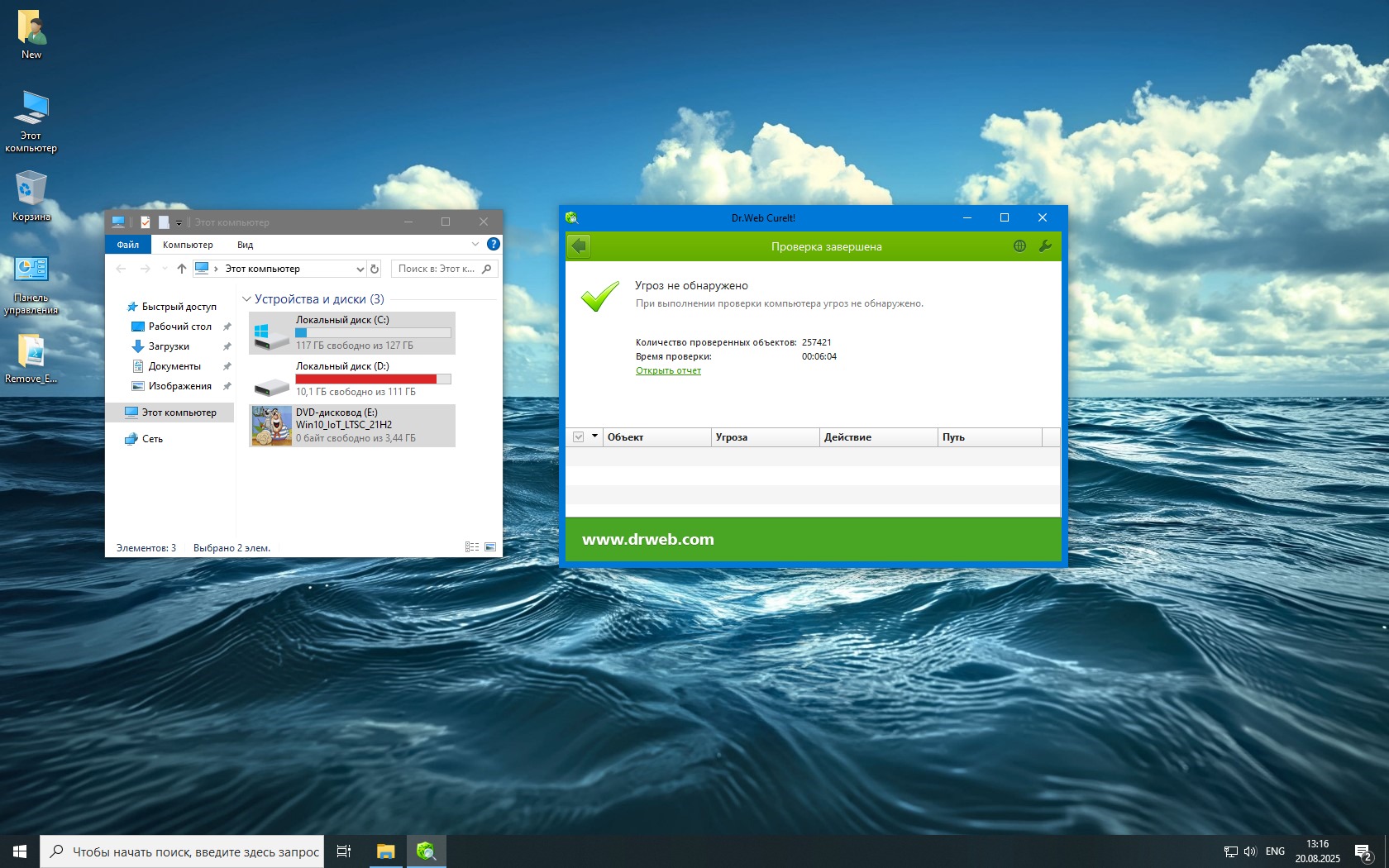
Task: Open the www.drweb.com website link
Action: tap(647, 540)
